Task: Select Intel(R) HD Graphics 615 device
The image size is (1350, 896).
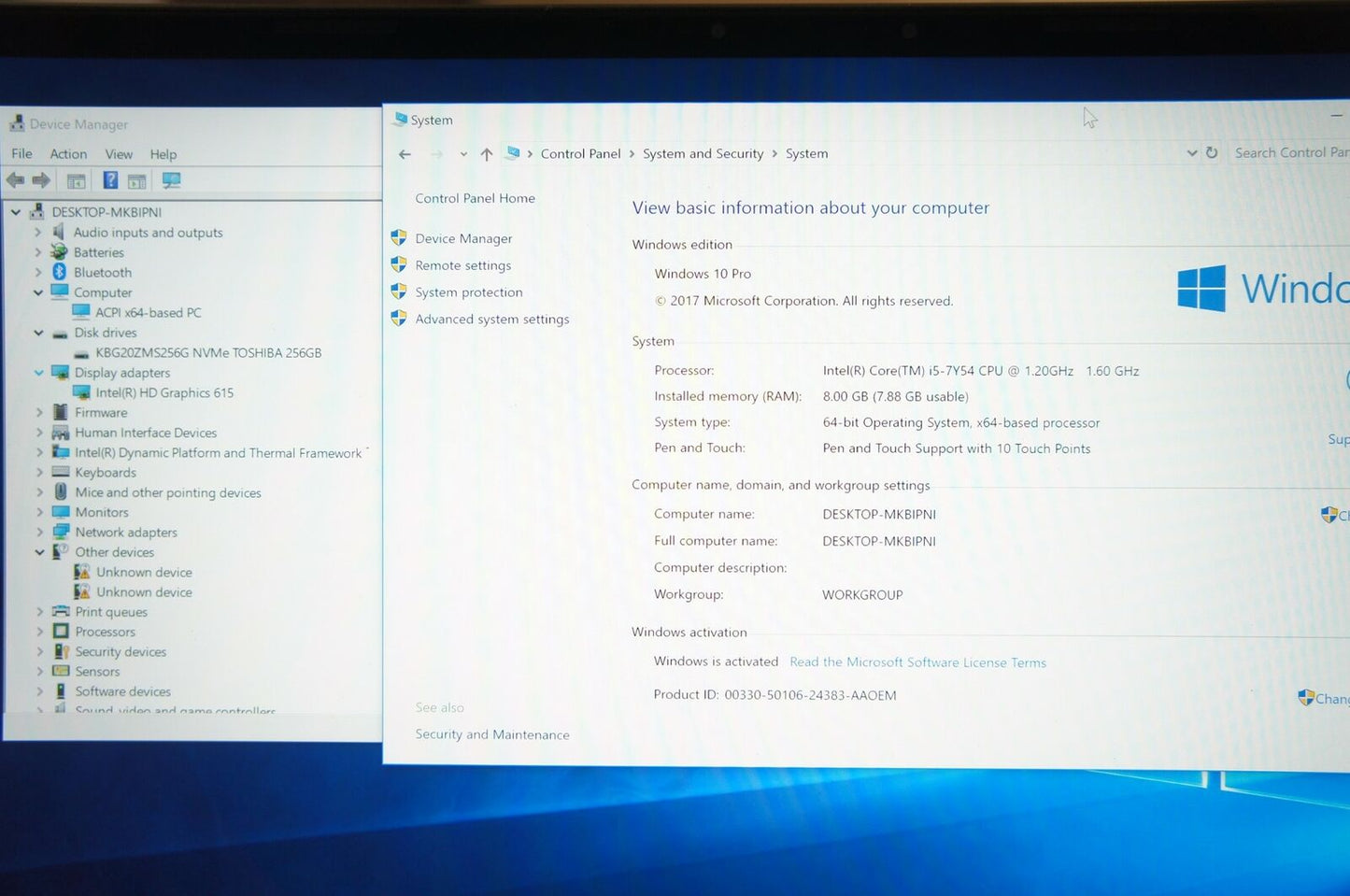Action: [x=164, y=392]
